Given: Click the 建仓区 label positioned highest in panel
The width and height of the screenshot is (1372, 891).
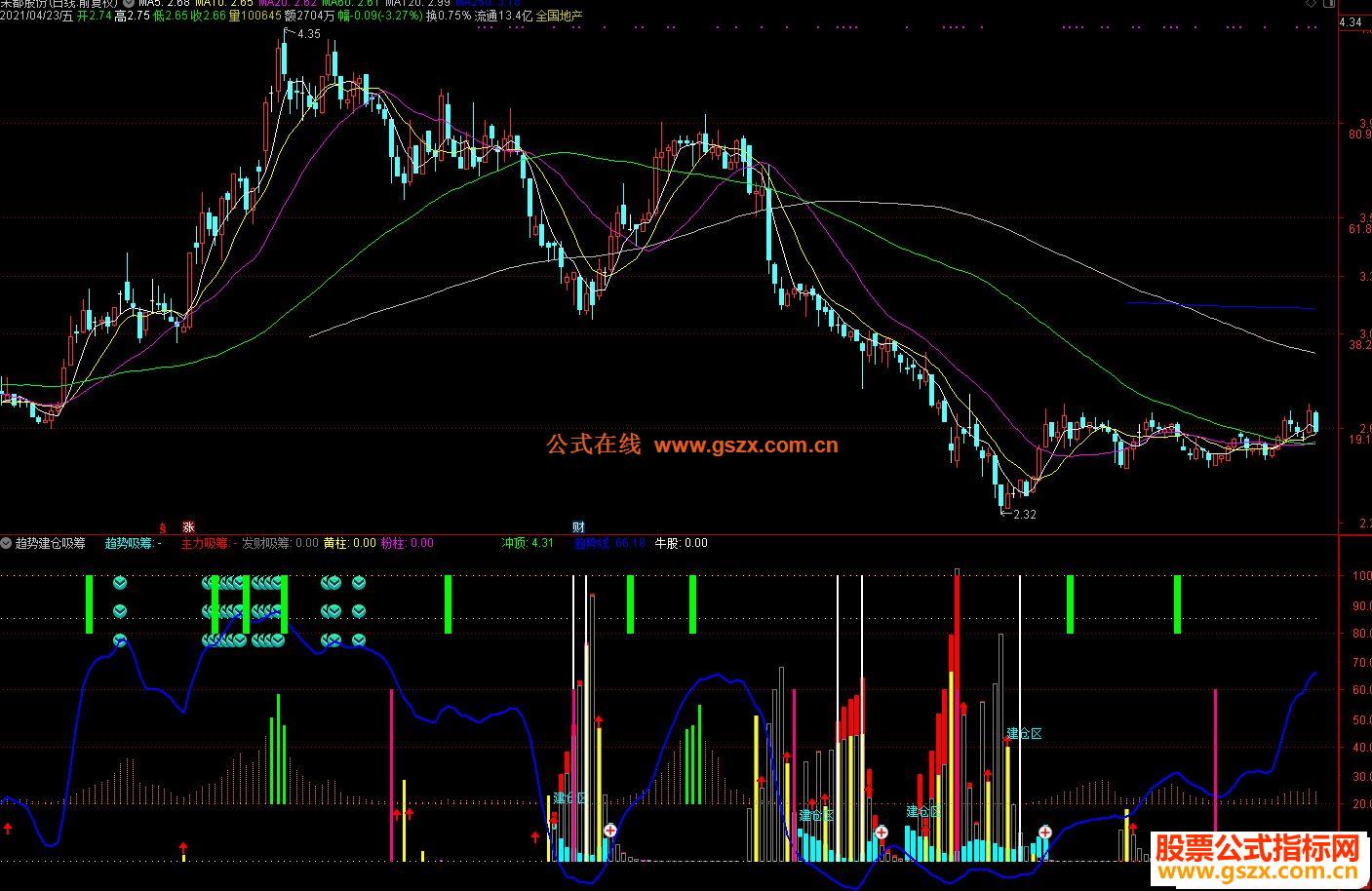Looking at the screenshot, I should tap(1024, 733).
